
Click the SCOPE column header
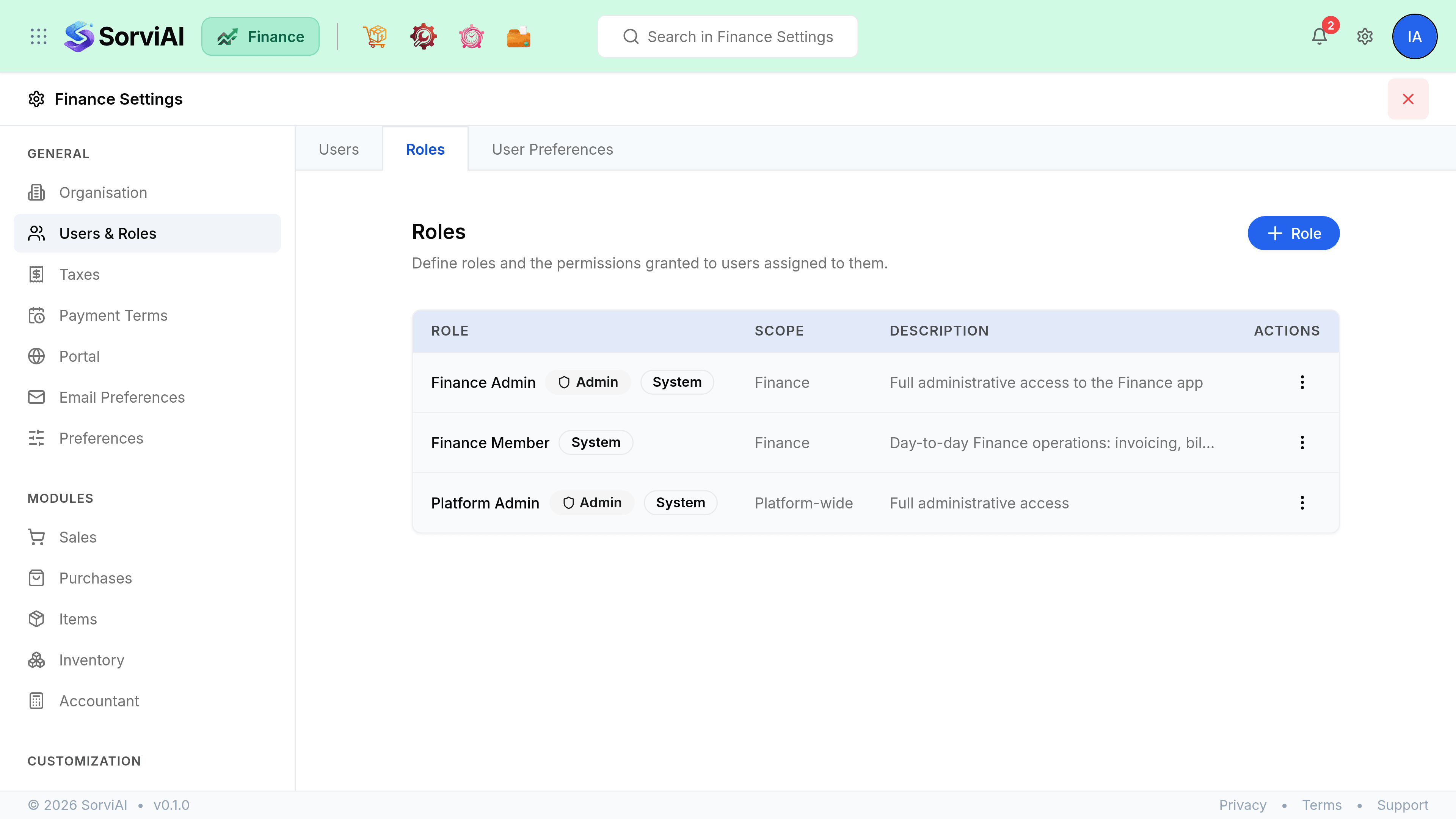[780, 331]
